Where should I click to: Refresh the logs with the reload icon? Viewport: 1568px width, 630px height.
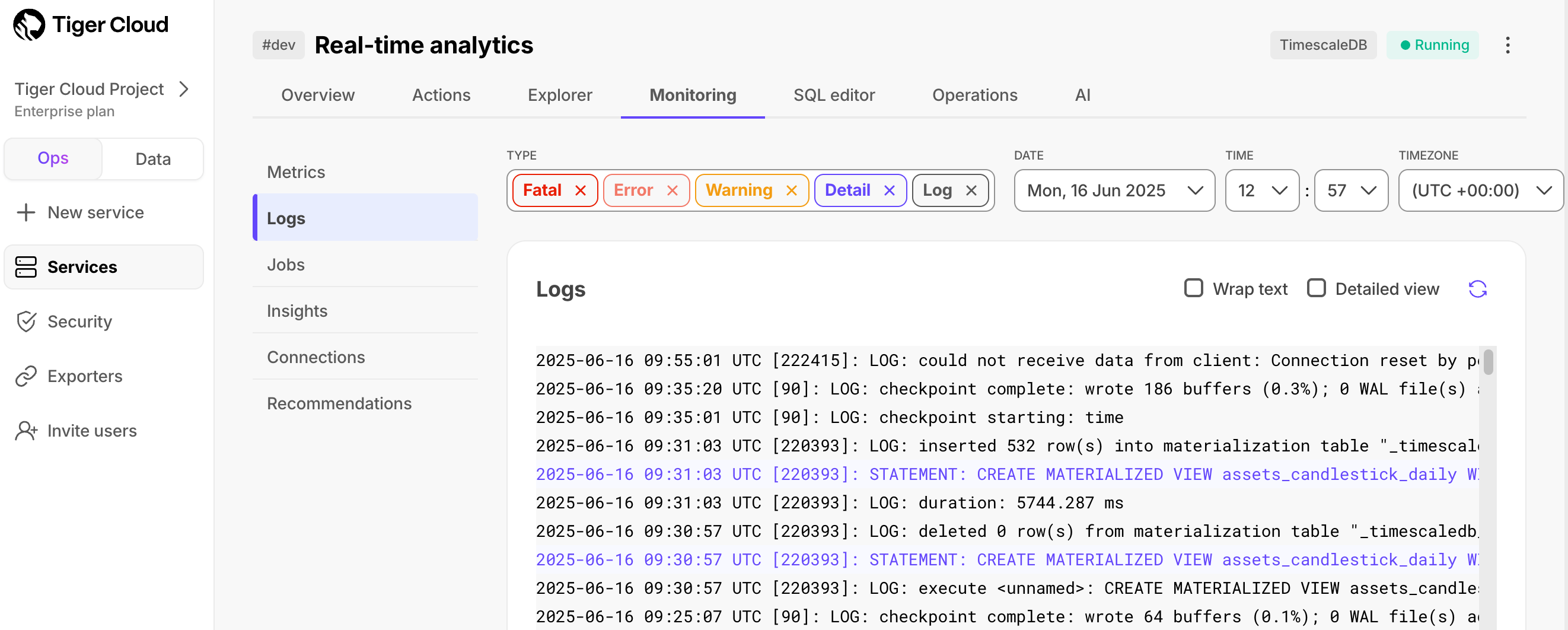pos(1477,288)
